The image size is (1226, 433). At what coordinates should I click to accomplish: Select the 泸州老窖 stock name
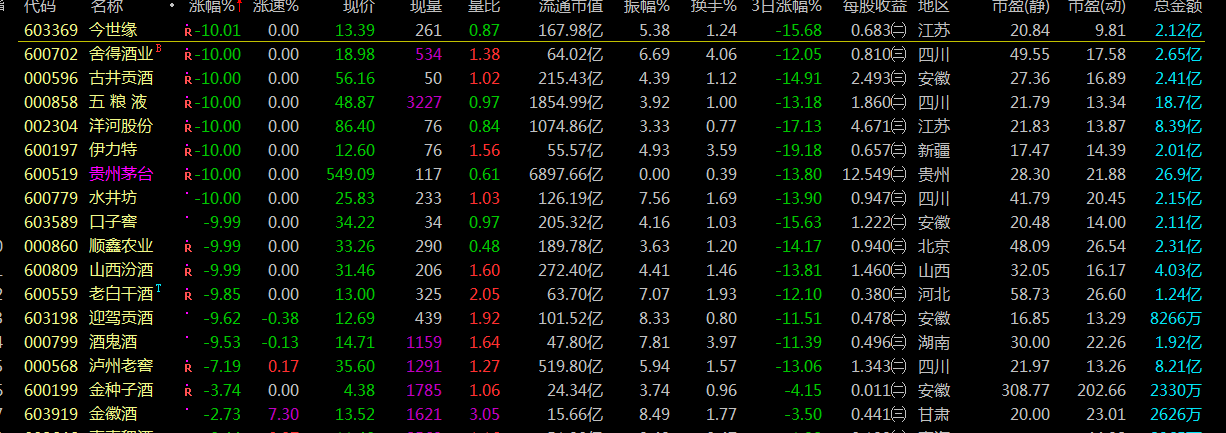121,366
